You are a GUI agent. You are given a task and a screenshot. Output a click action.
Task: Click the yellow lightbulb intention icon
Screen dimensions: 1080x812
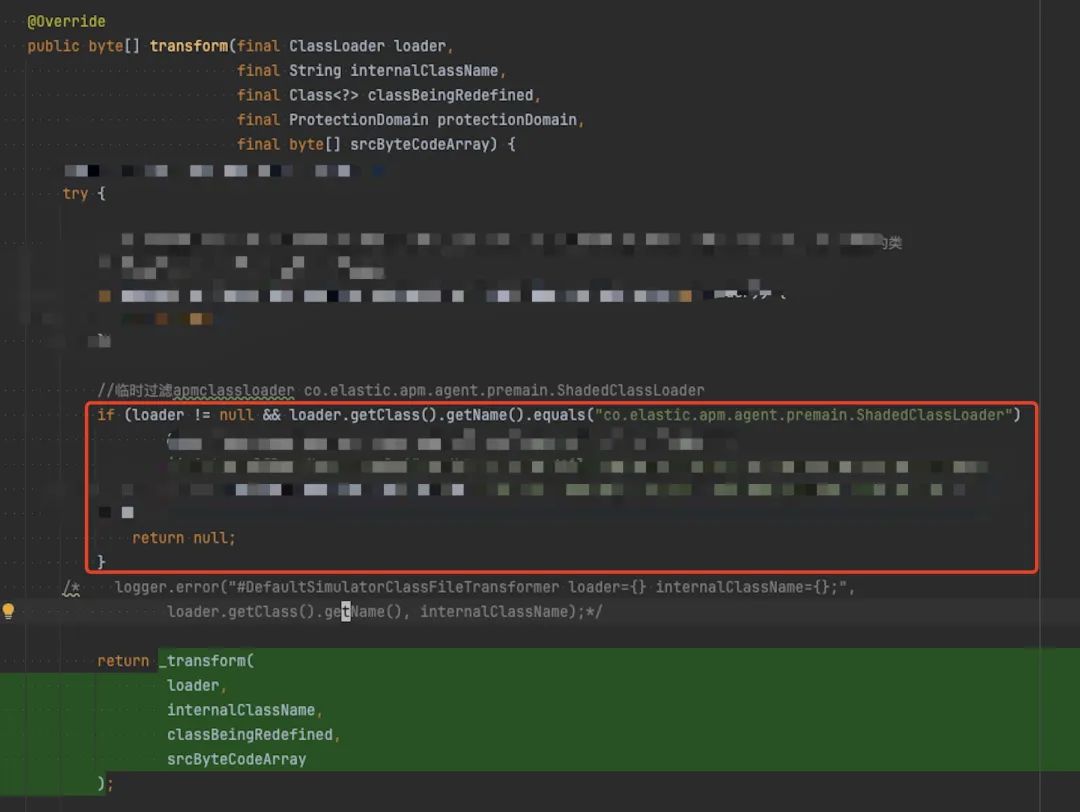(x=8, y=611)
